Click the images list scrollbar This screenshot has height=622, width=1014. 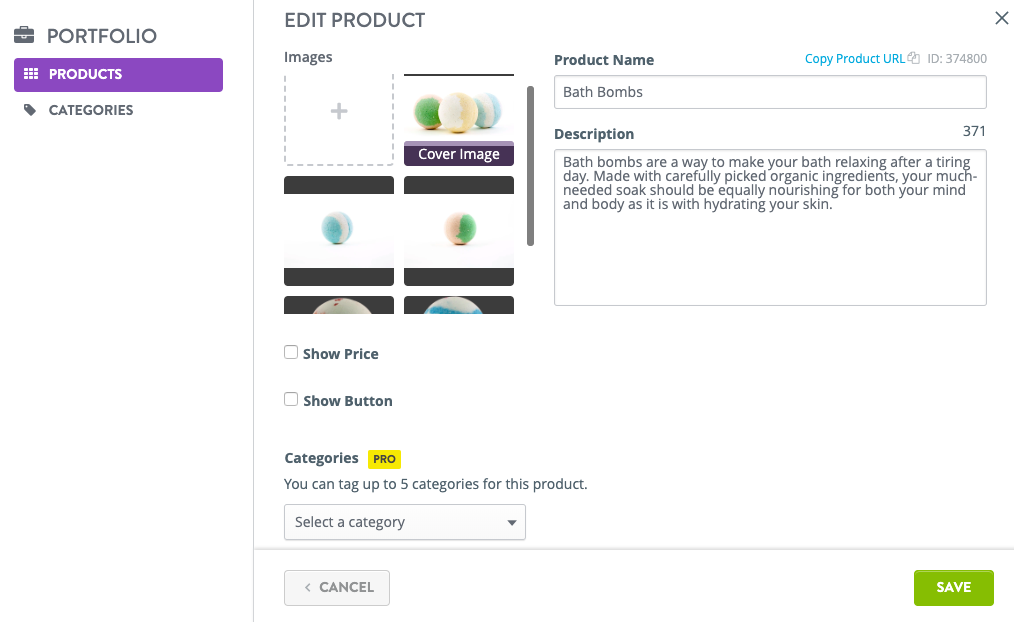(x=530, y=166)
